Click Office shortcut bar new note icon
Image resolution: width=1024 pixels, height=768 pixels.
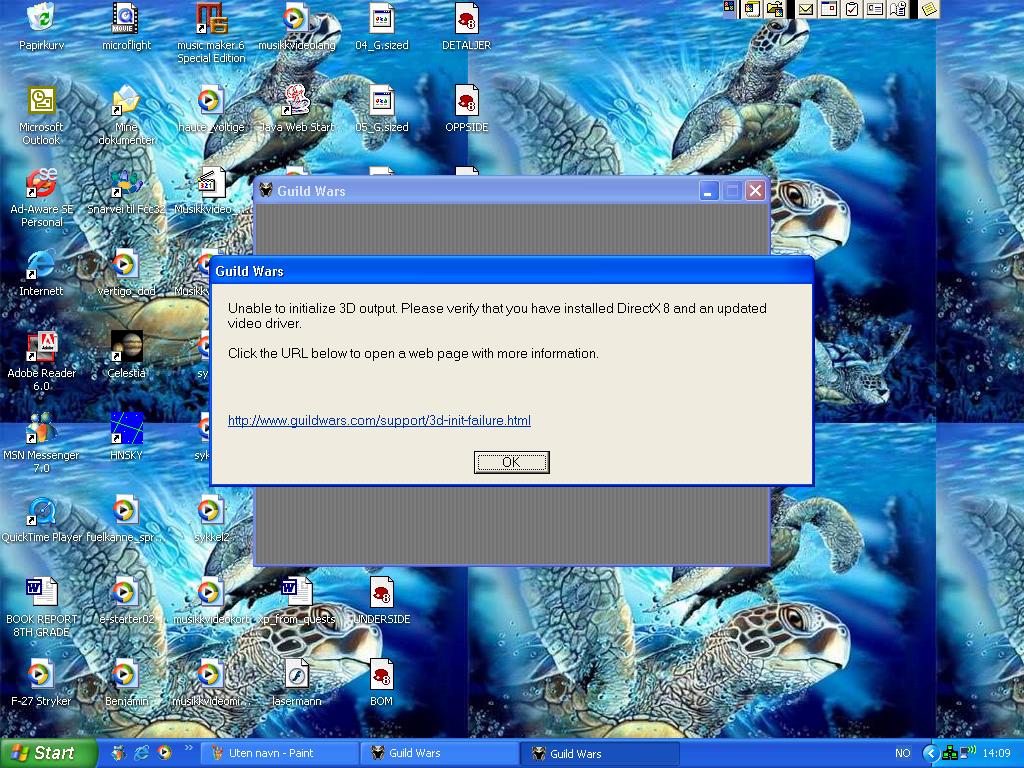929,8
